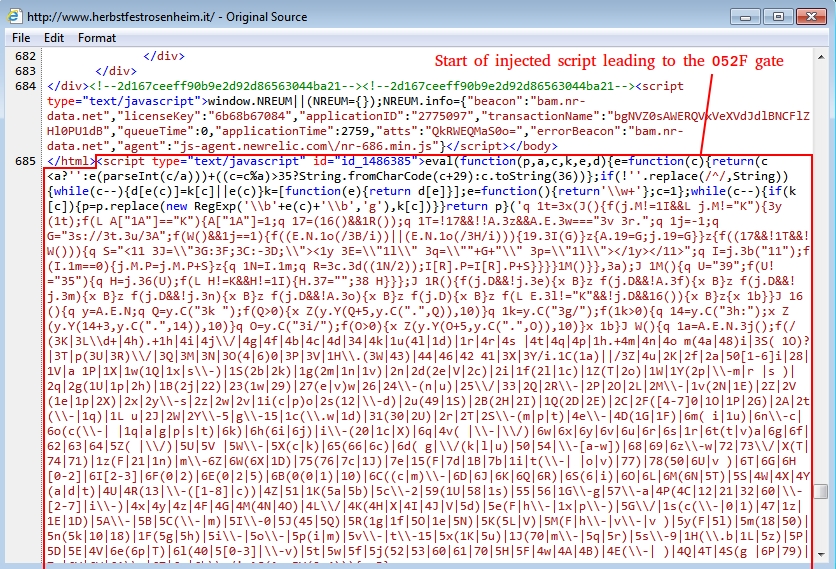Click the scrollbar up arrow

coord(821,57)
